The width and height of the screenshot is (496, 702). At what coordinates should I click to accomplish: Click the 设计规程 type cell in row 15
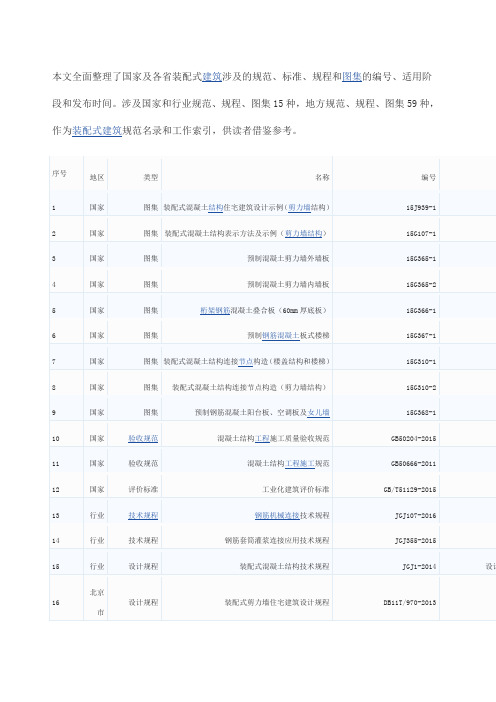point(143,566)
